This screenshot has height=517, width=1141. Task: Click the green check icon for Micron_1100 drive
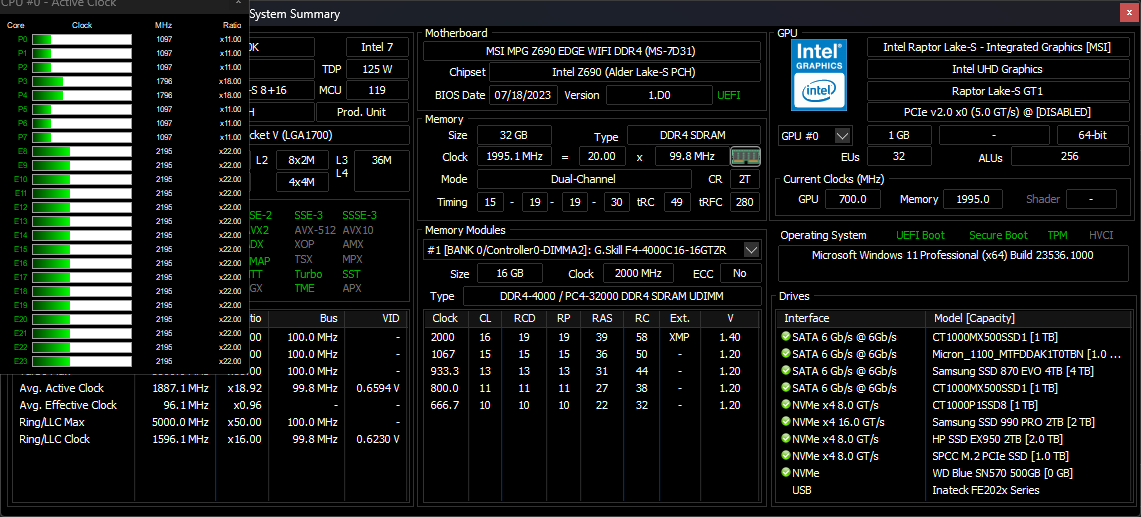786,354
